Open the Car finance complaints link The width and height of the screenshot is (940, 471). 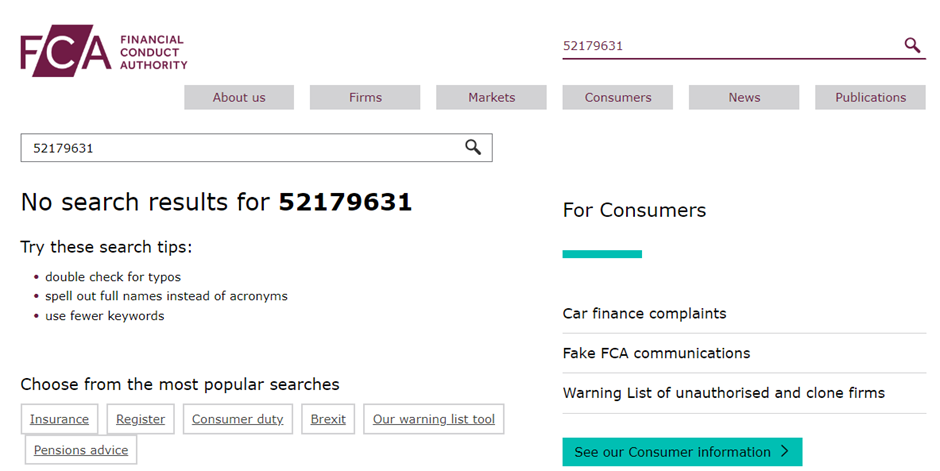[644, 314]
